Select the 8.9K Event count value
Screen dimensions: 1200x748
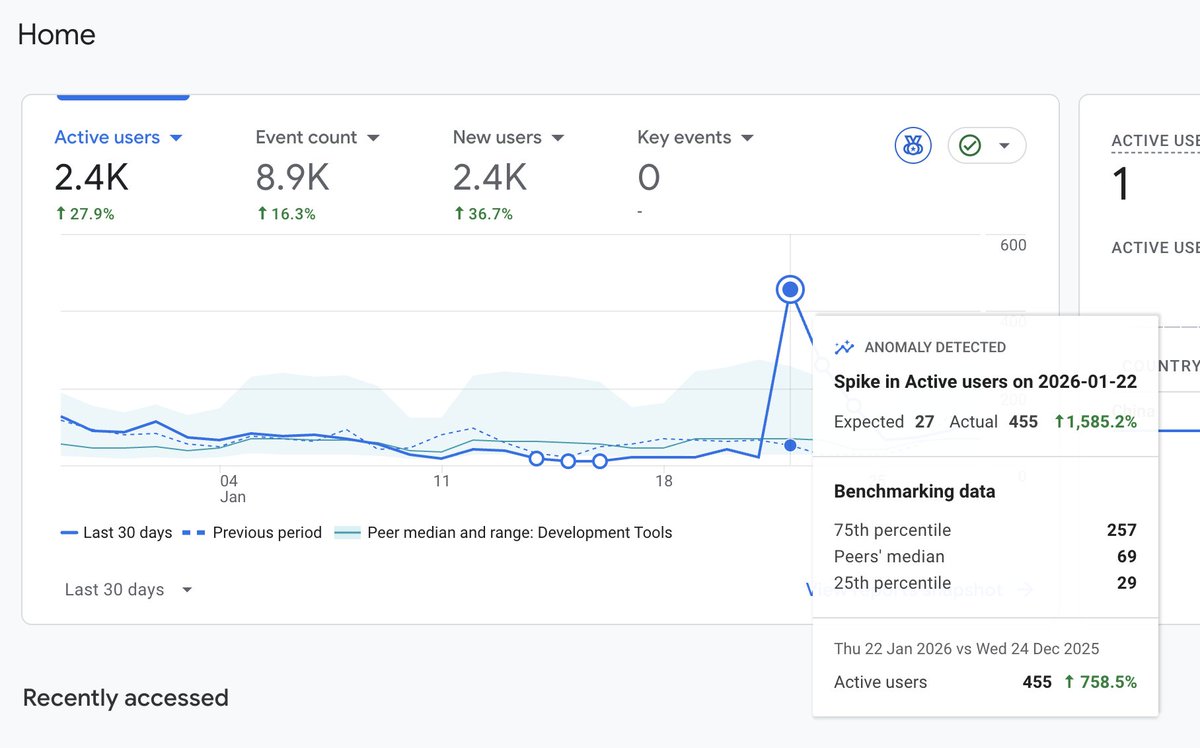(x=292, y=178)
